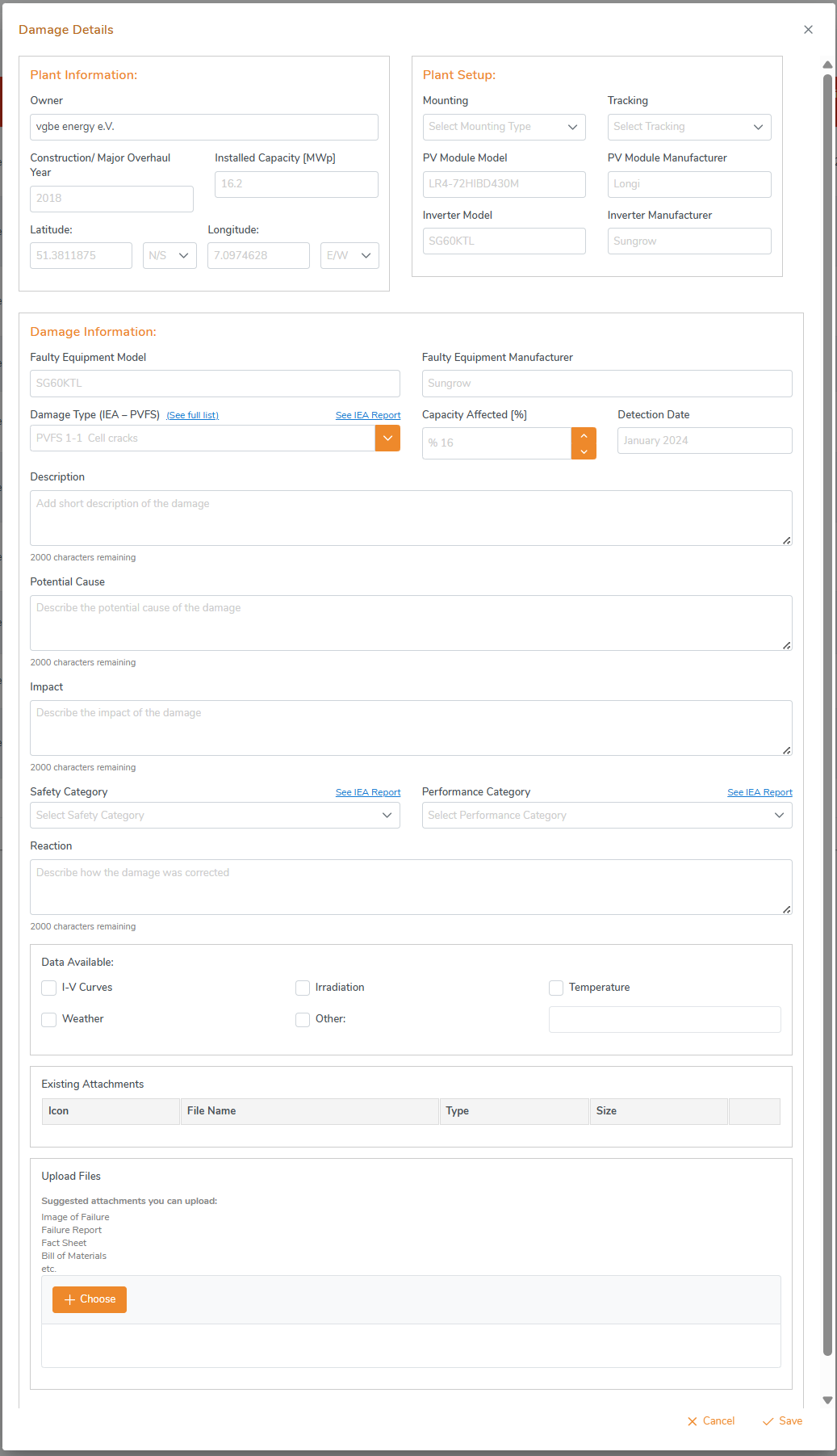This screenshot has height=1456, width=837.
Task: Open the See full list link
Action: [x=192, y=415]
